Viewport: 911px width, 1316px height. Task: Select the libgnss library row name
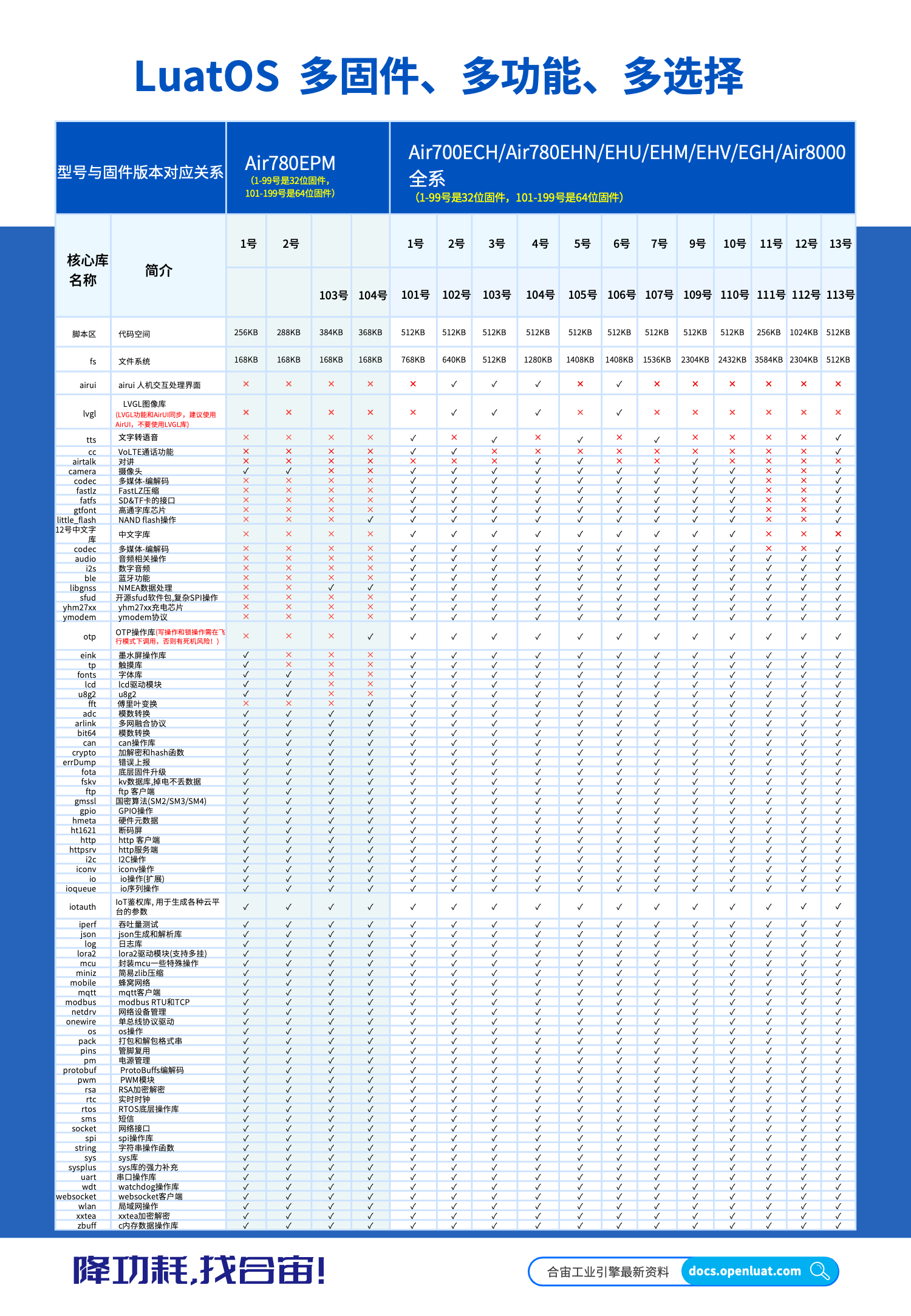[x=83, y=588]
